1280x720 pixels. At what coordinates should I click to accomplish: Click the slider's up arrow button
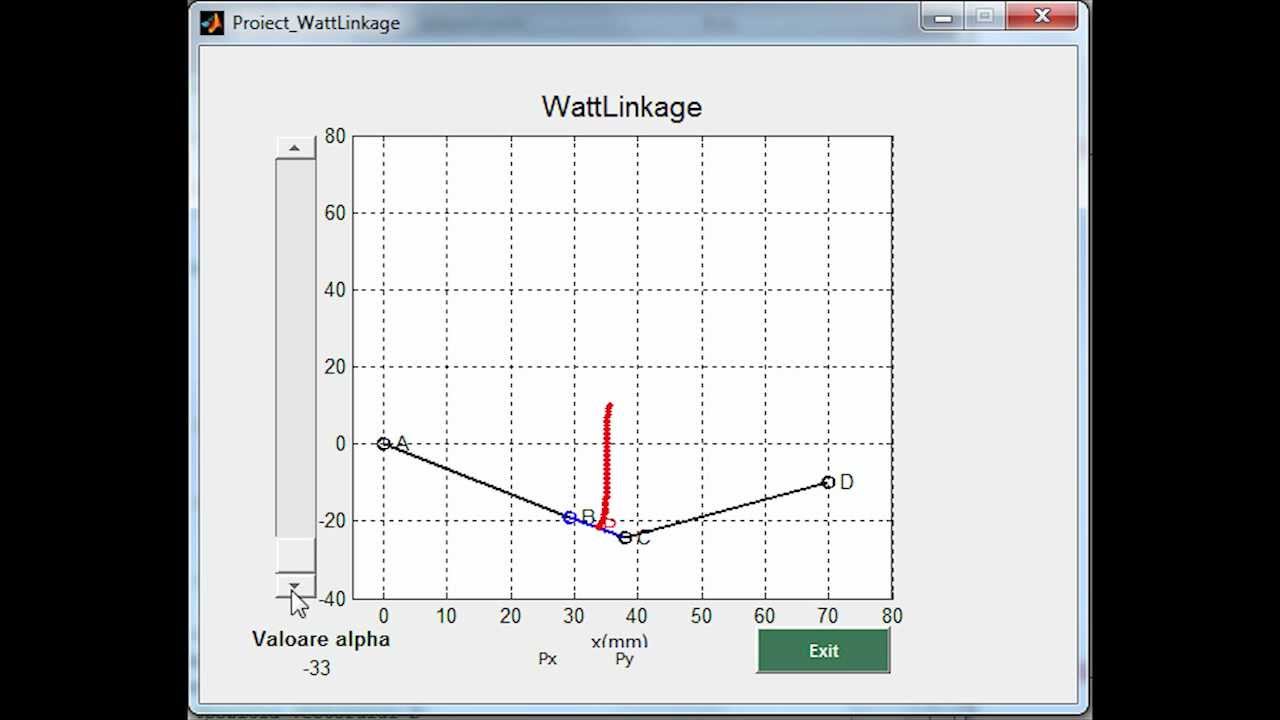(295, 148)
